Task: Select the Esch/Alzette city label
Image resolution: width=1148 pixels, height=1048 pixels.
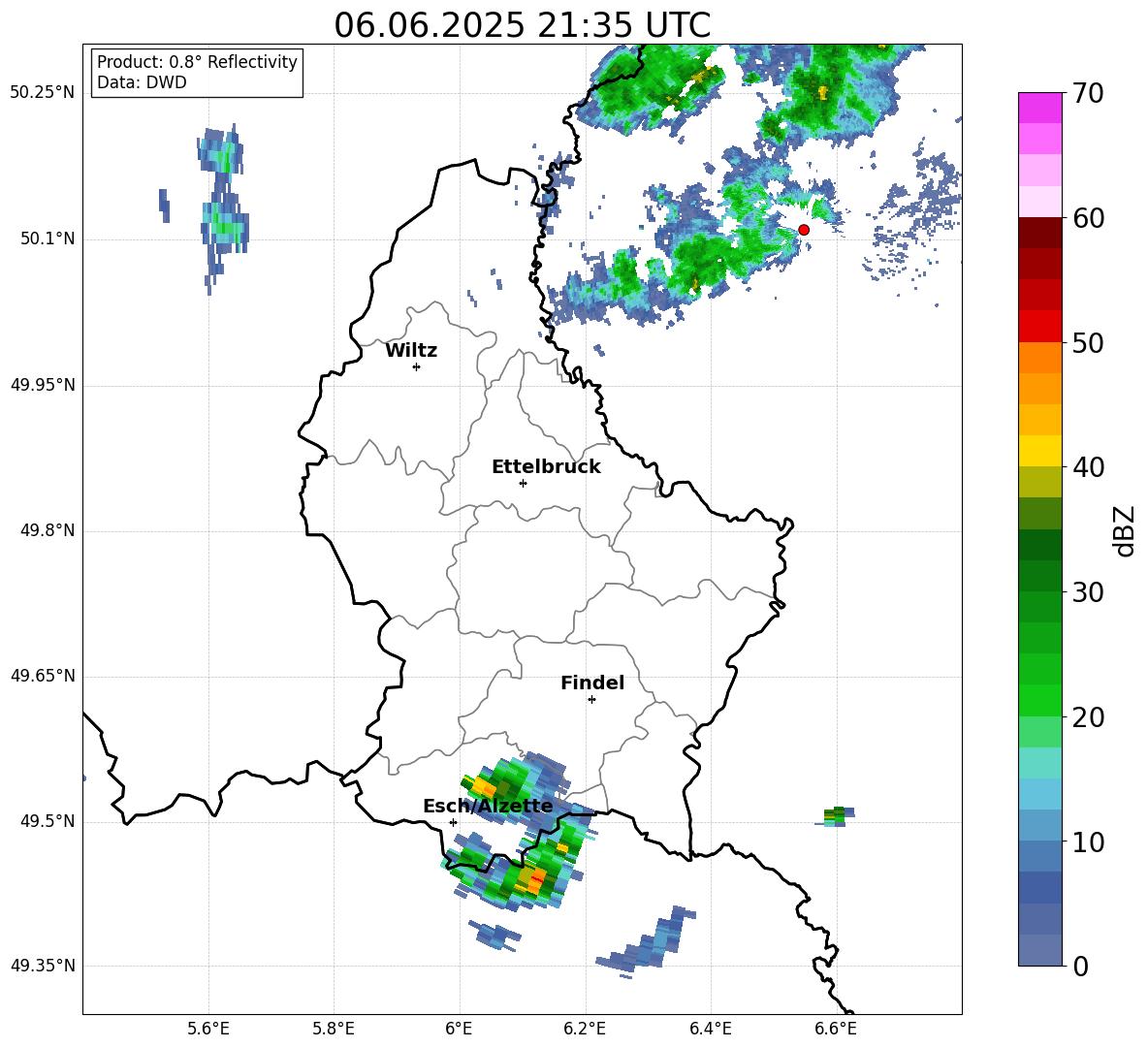Action: tap(488, 806)
